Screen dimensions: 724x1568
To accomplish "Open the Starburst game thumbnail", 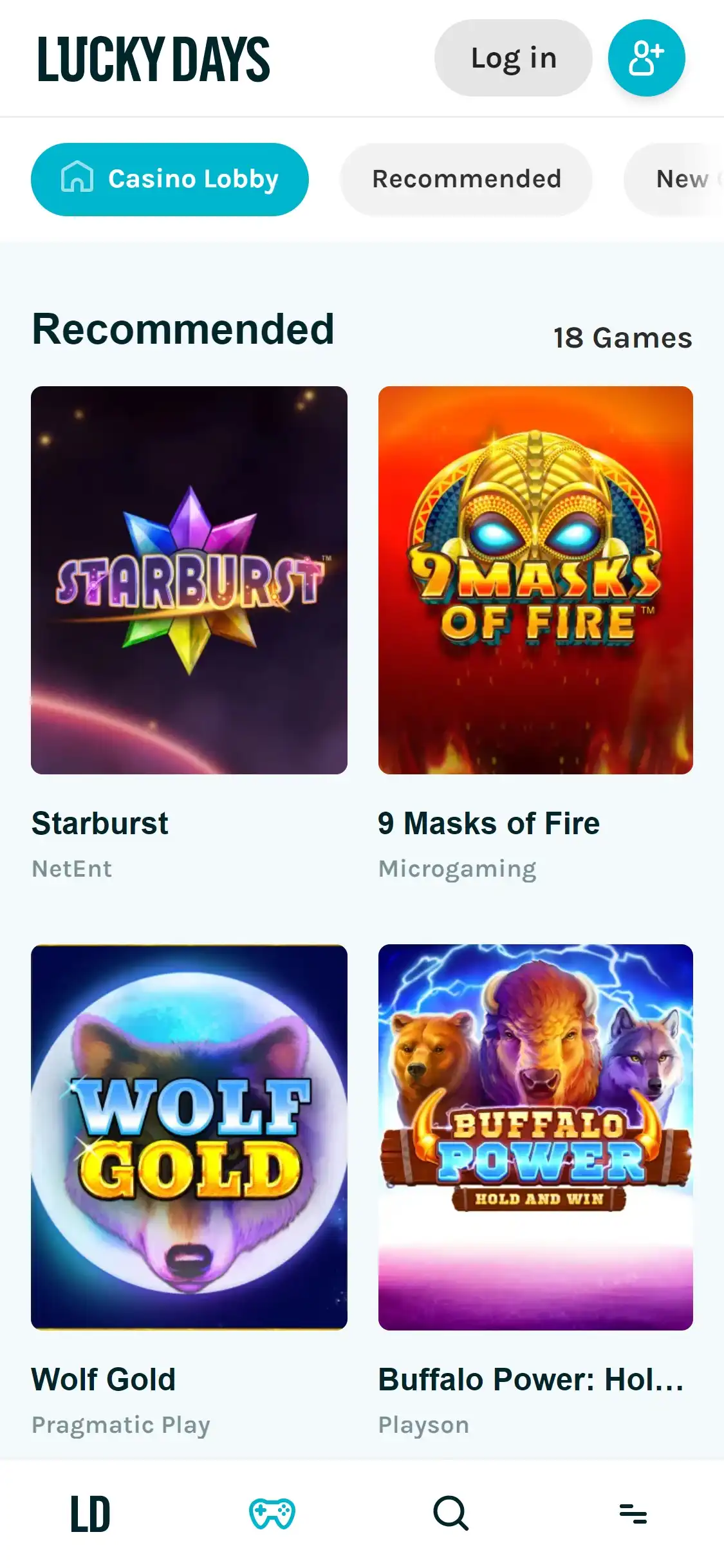I will (x=189, y=580).
